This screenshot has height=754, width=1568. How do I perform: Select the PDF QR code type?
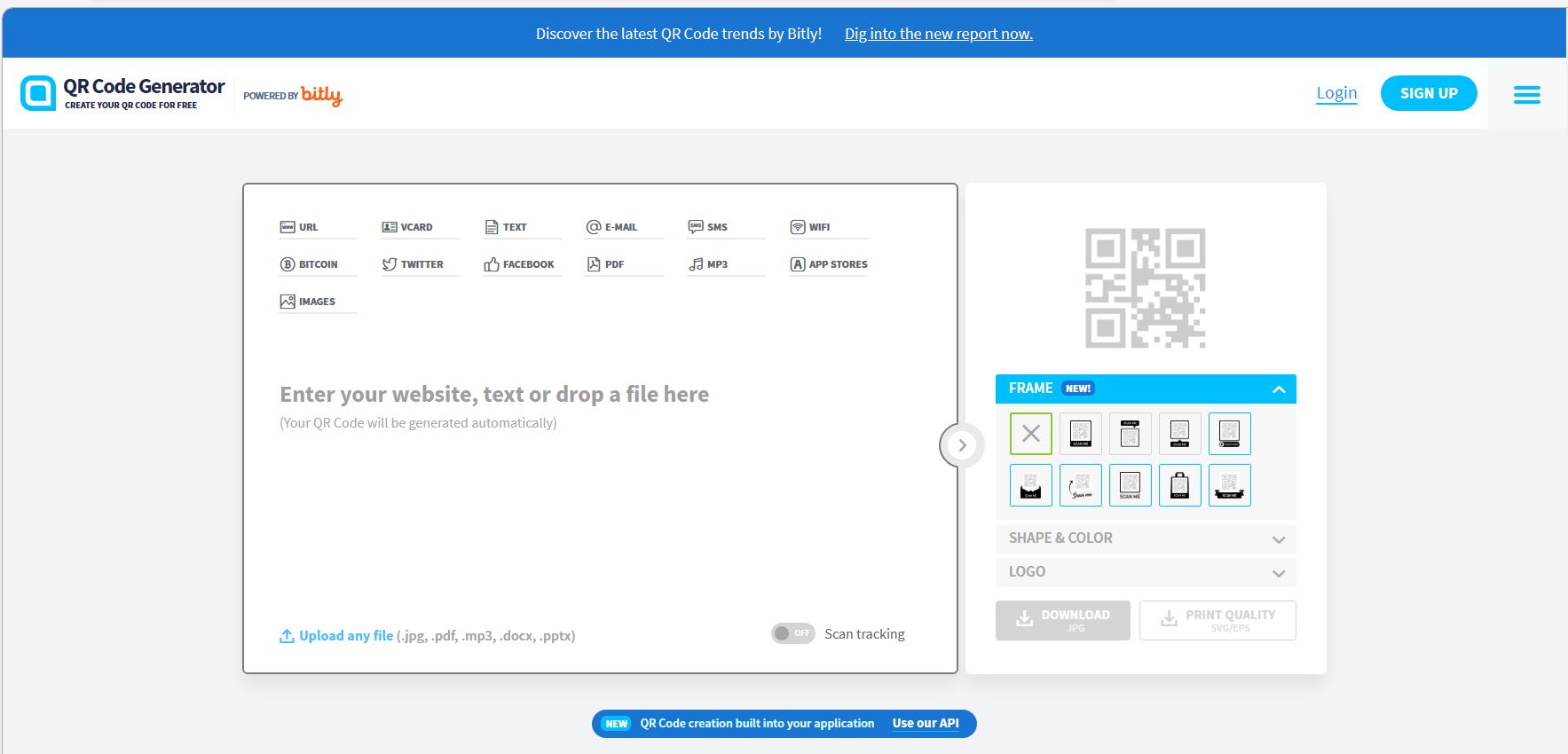click(606, 264)
